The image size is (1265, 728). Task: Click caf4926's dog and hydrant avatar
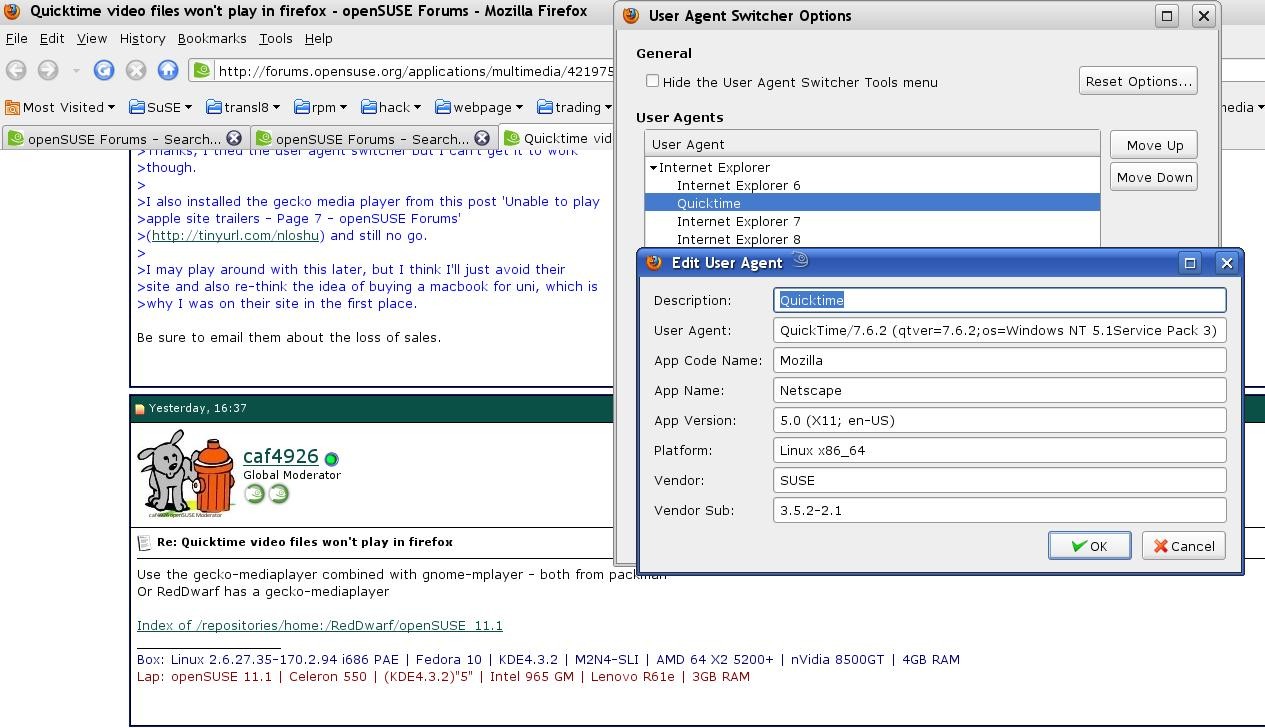point(186,474)
